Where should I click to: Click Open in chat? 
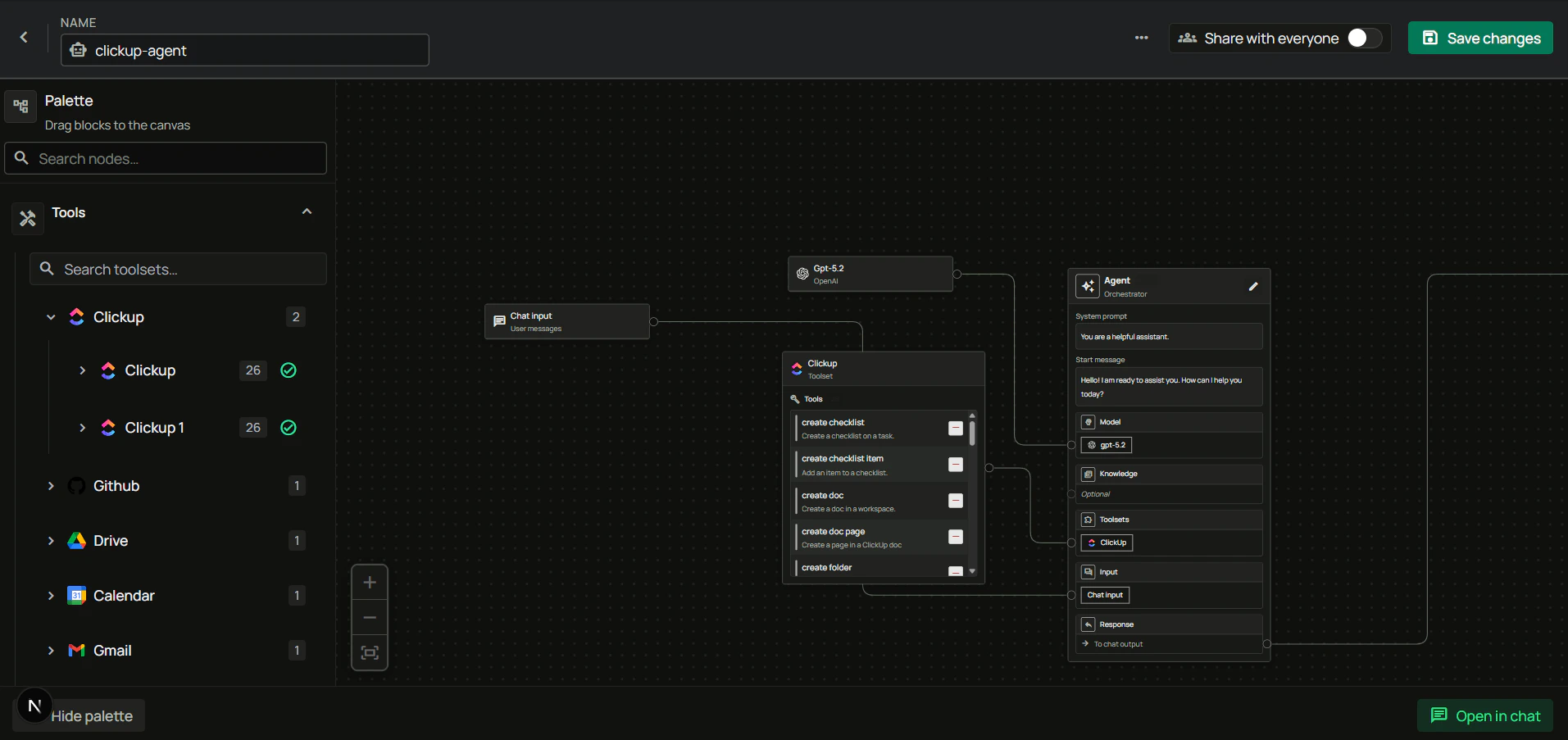(x=1484, y=715)
